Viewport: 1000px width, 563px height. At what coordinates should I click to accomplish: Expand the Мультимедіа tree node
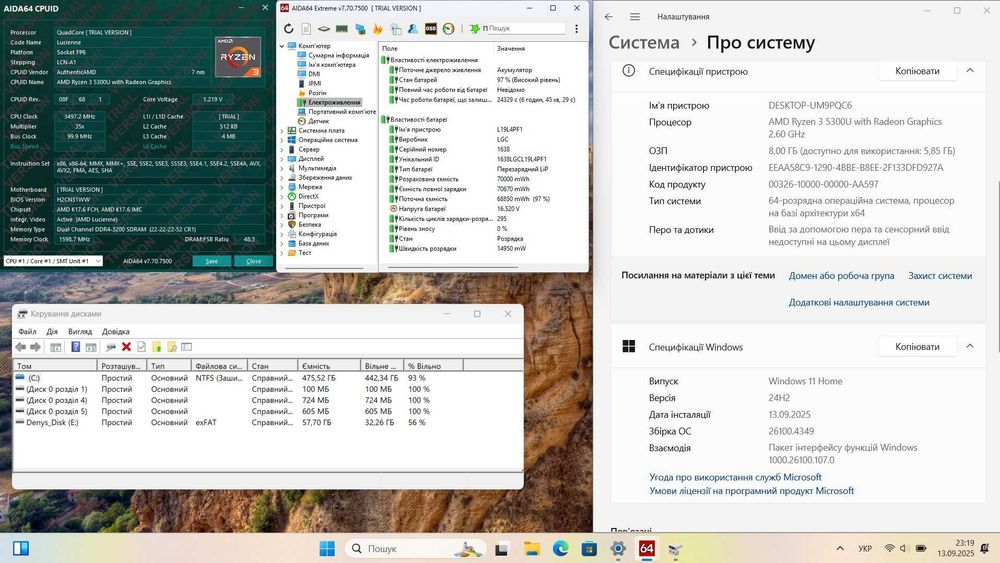point(282,168)
